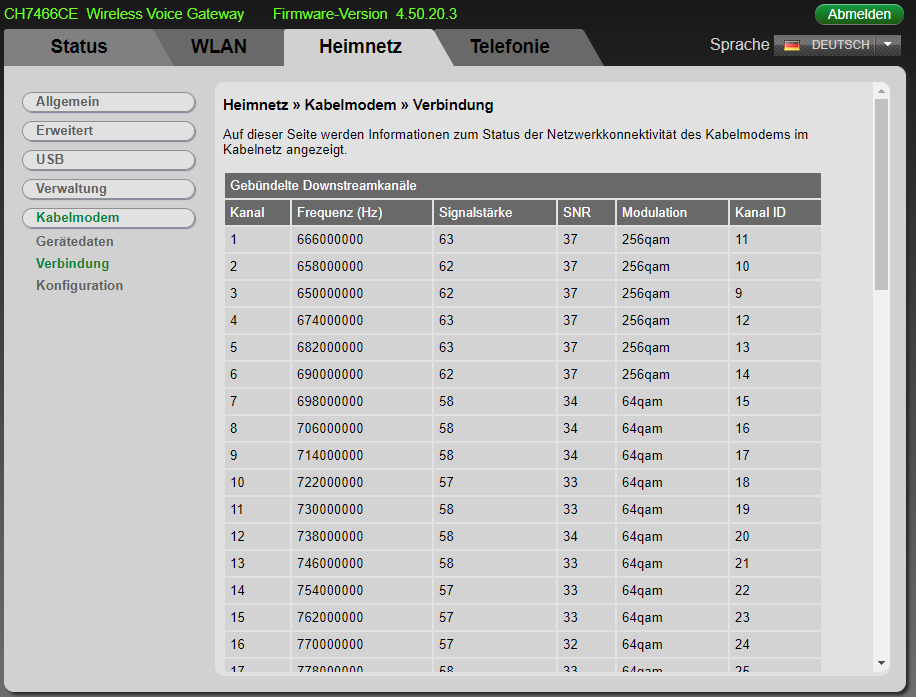Click the Gebündelte Downstreamkanäle table title
This screenshot has width=916, height=697.
[523, 186]
